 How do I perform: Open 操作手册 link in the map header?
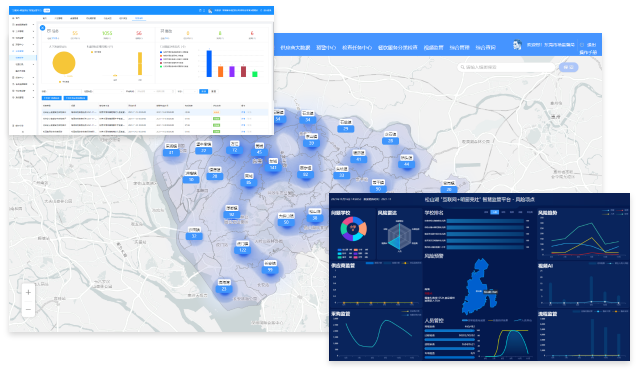(588, 52)
